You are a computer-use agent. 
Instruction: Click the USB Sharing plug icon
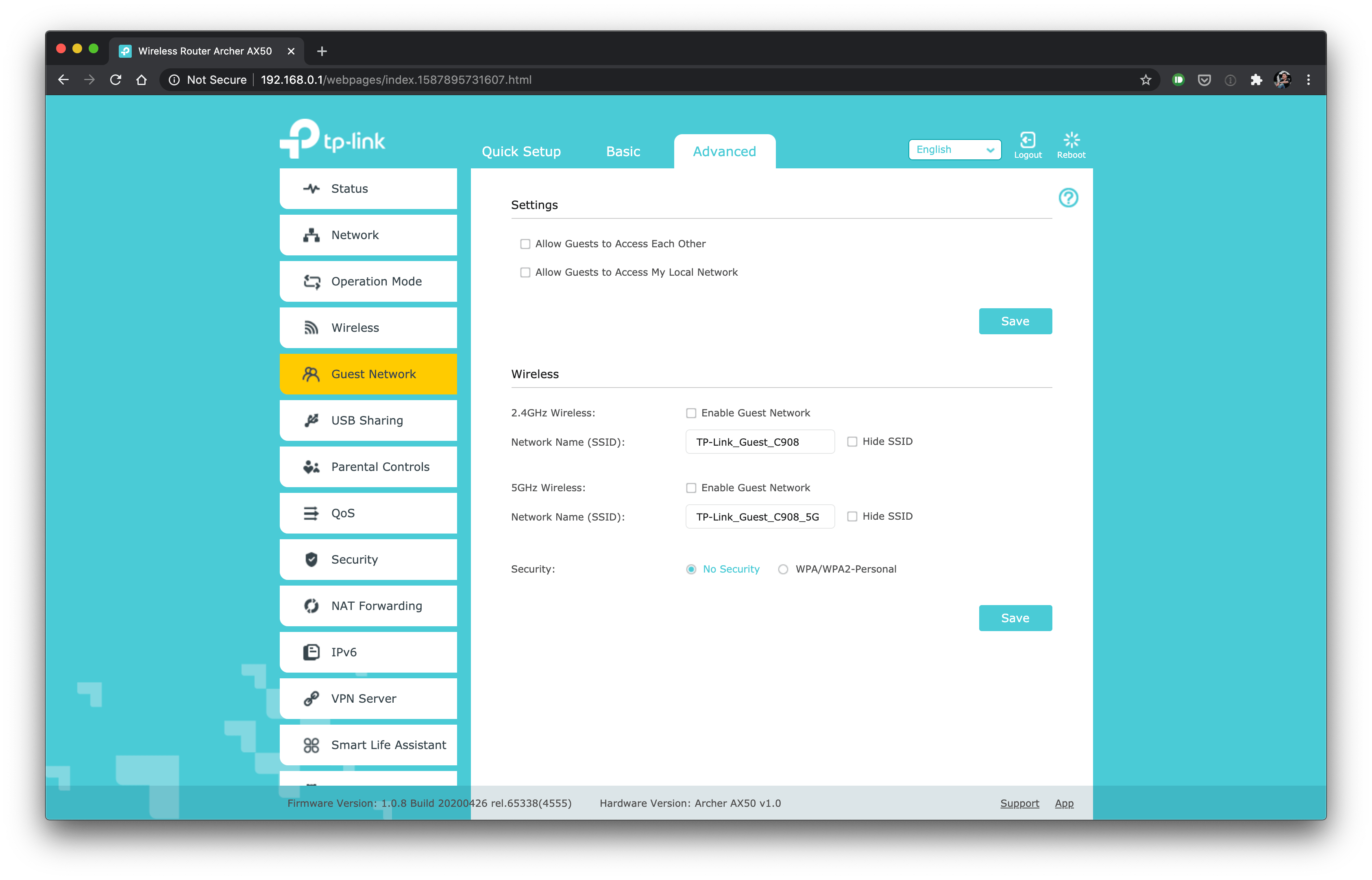(x=311, y=420)
